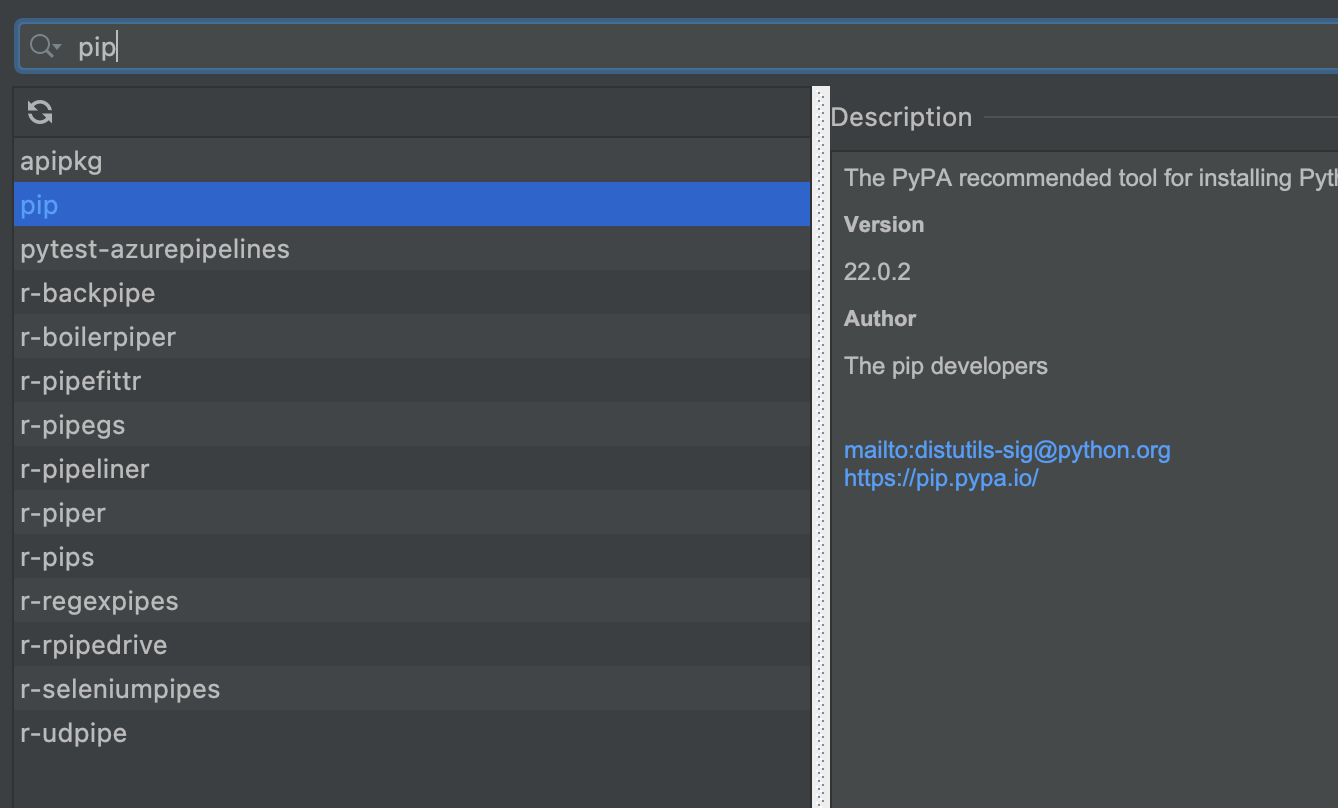1338x808 pixels.
Task: Click the dotted splitter between list and description
Action: pyautogui.click(x=821, y=447)
